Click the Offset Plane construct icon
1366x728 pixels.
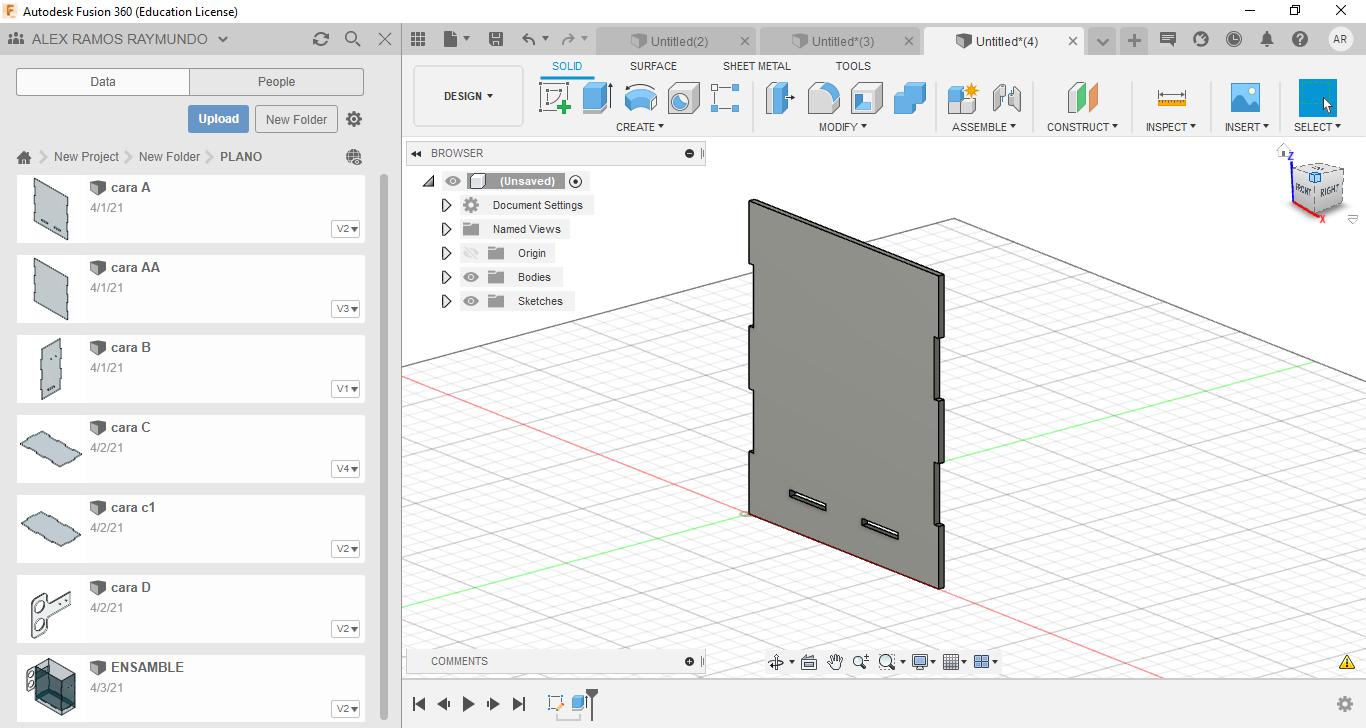point(1082,98)
